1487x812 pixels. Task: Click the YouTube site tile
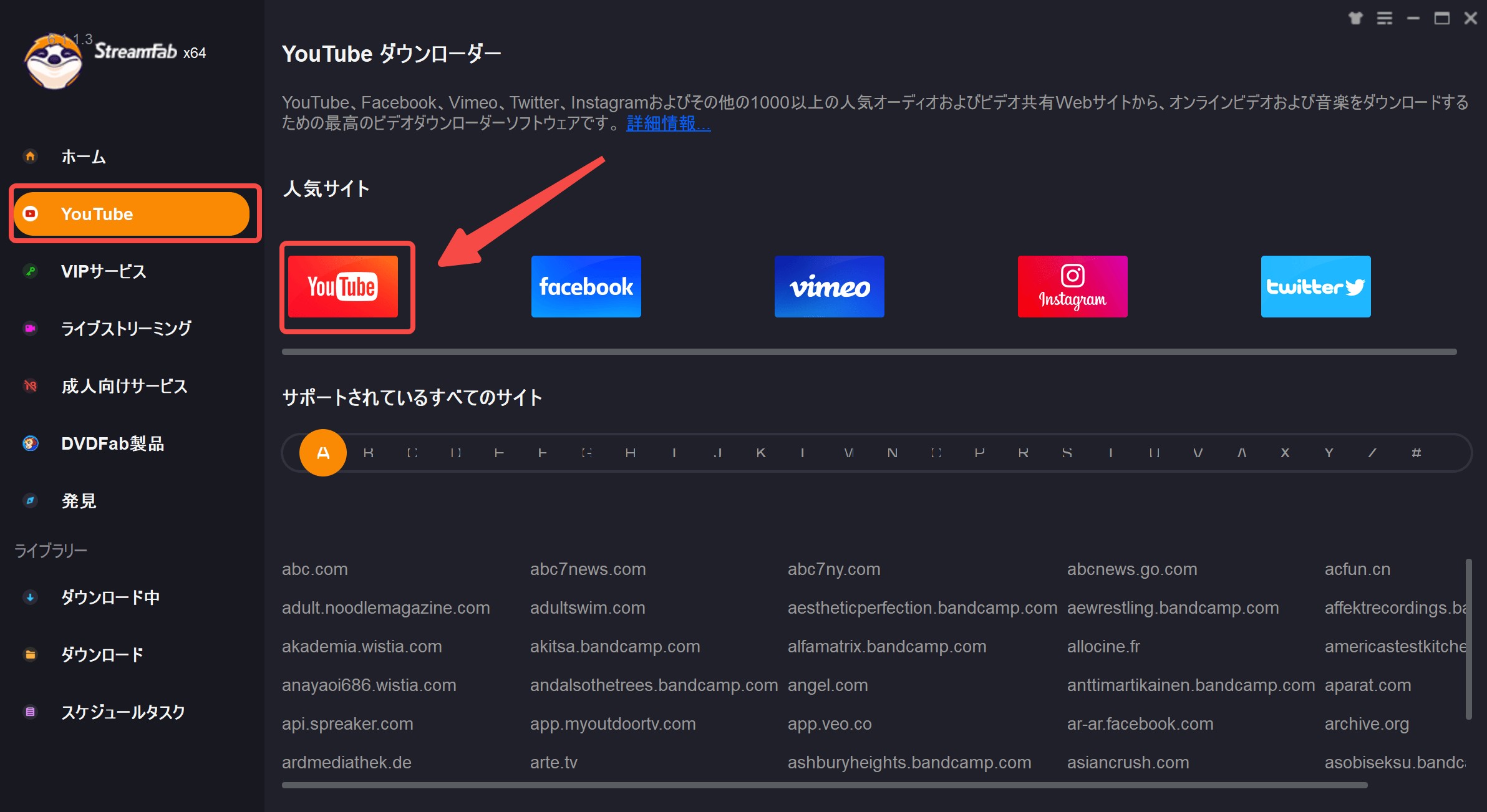[x=343, y=287]
